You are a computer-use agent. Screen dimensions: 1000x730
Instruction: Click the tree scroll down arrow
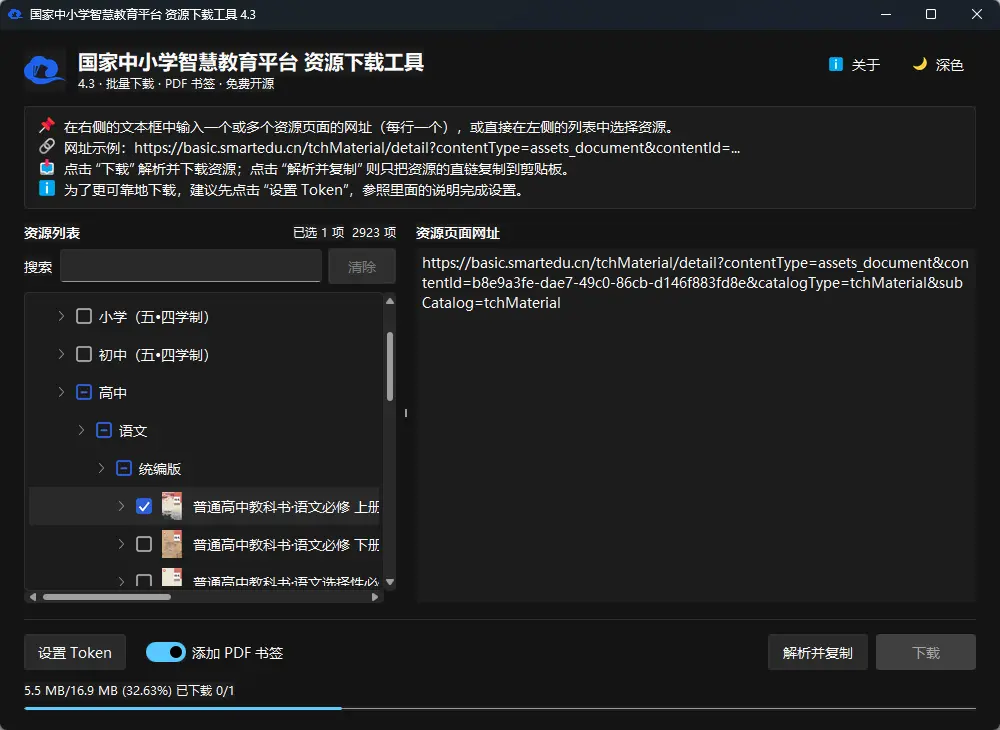[390, 582]
